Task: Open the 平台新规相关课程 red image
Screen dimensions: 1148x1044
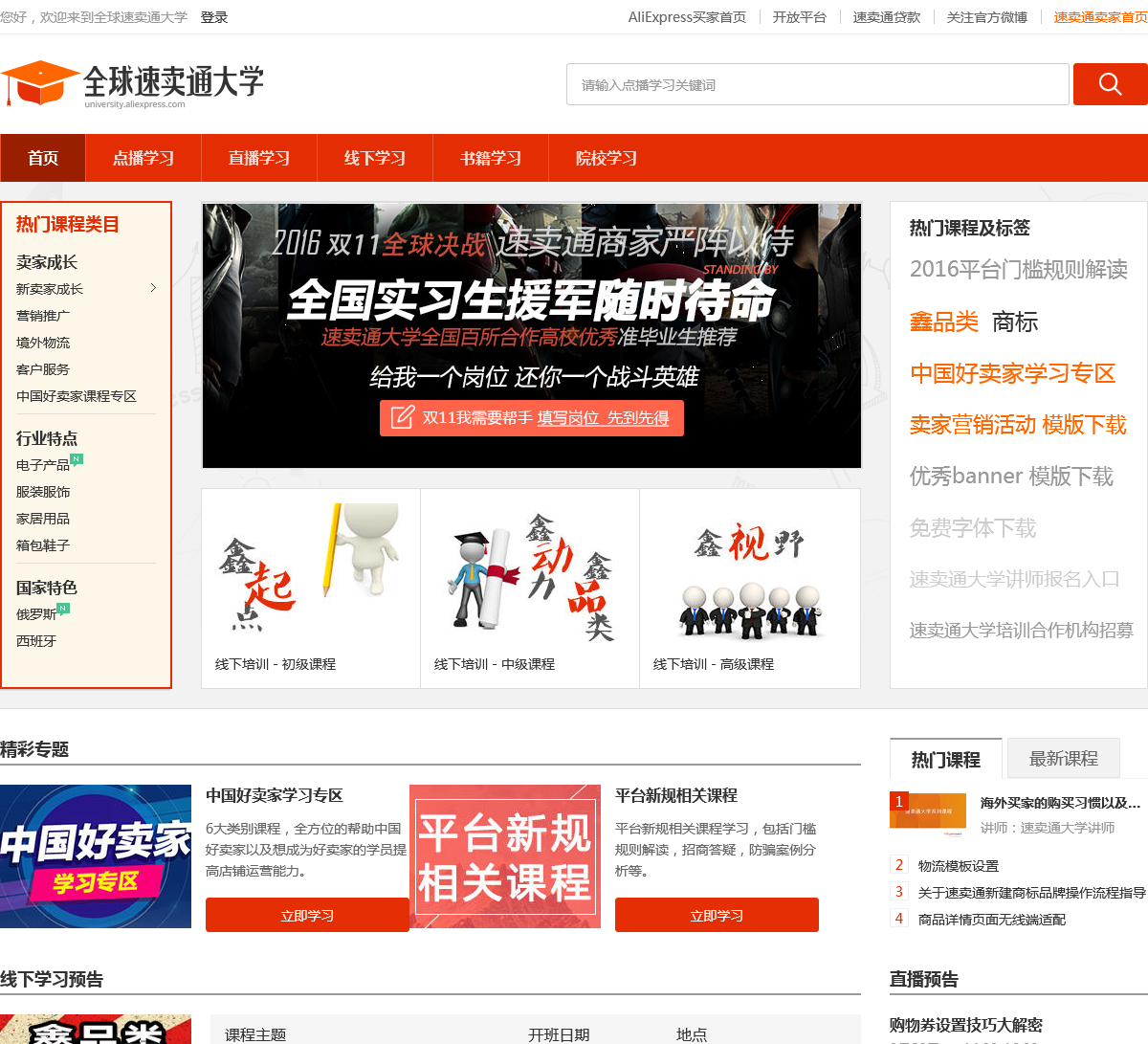Action: (x=505, y=856)
